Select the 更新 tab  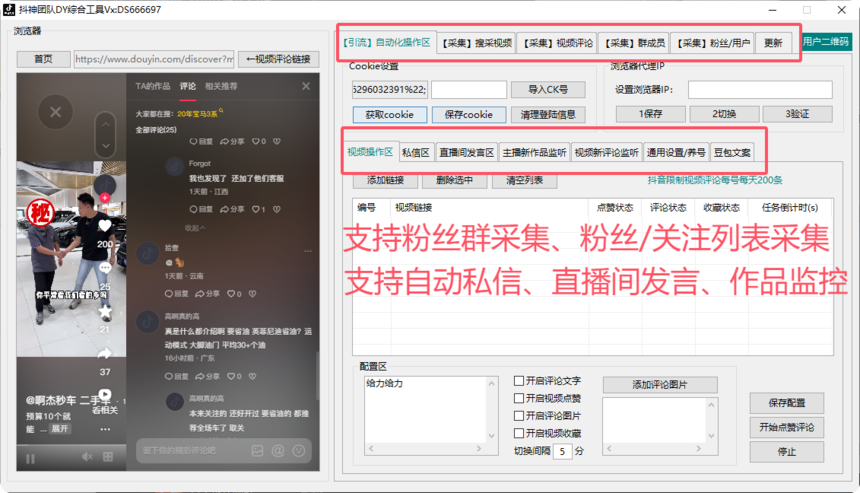[x=773, y=43]
